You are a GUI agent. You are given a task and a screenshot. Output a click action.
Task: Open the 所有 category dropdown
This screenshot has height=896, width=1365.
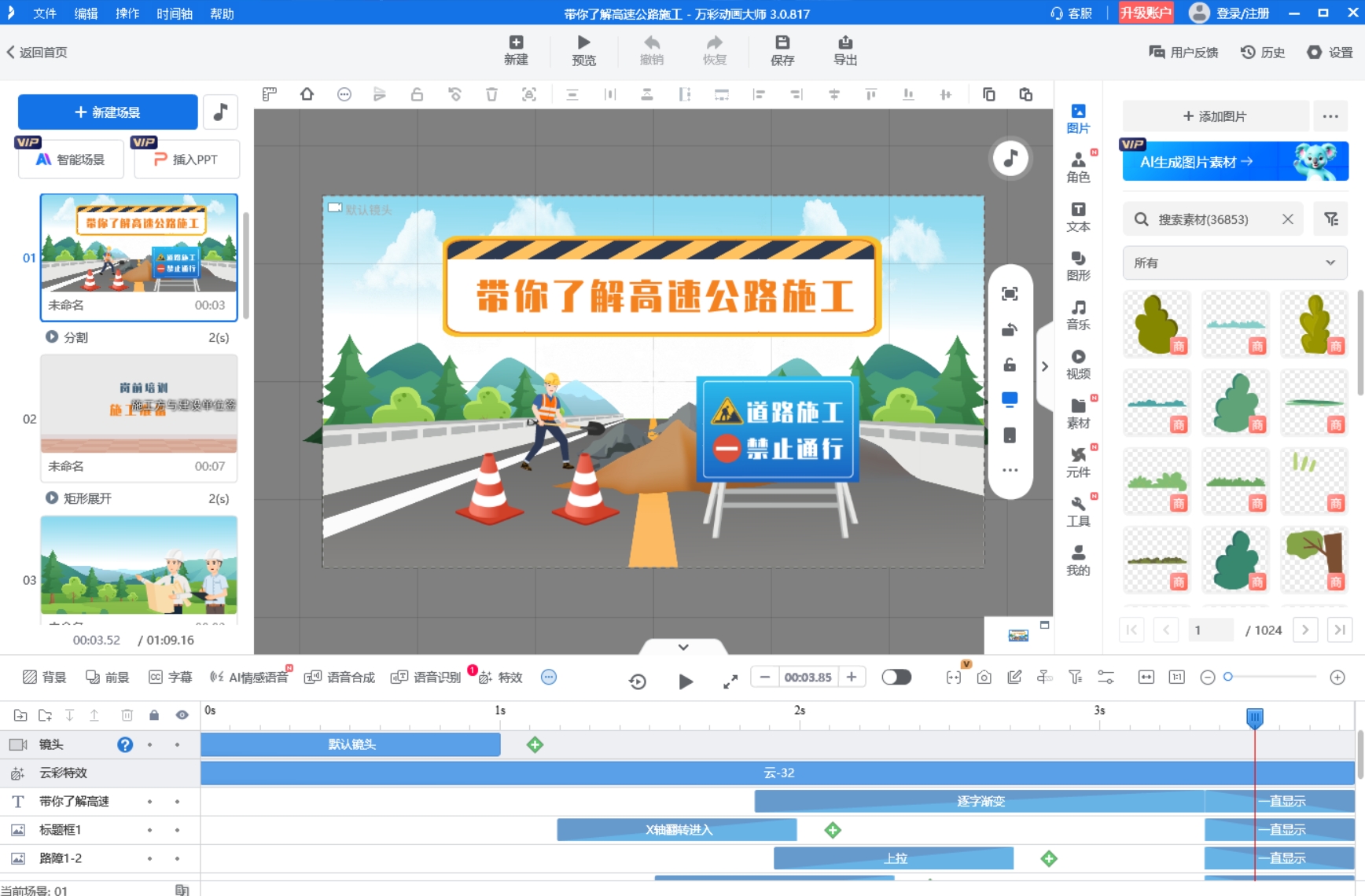(1234, 263)
